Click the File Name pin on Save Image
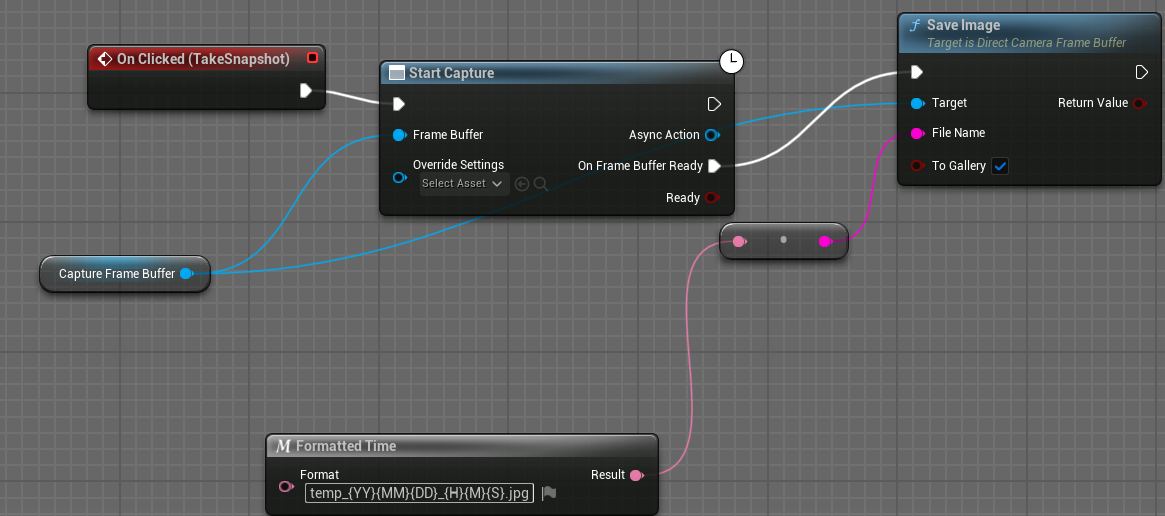This screenshot has height=516, width=1165. click(x=917, y=133)
